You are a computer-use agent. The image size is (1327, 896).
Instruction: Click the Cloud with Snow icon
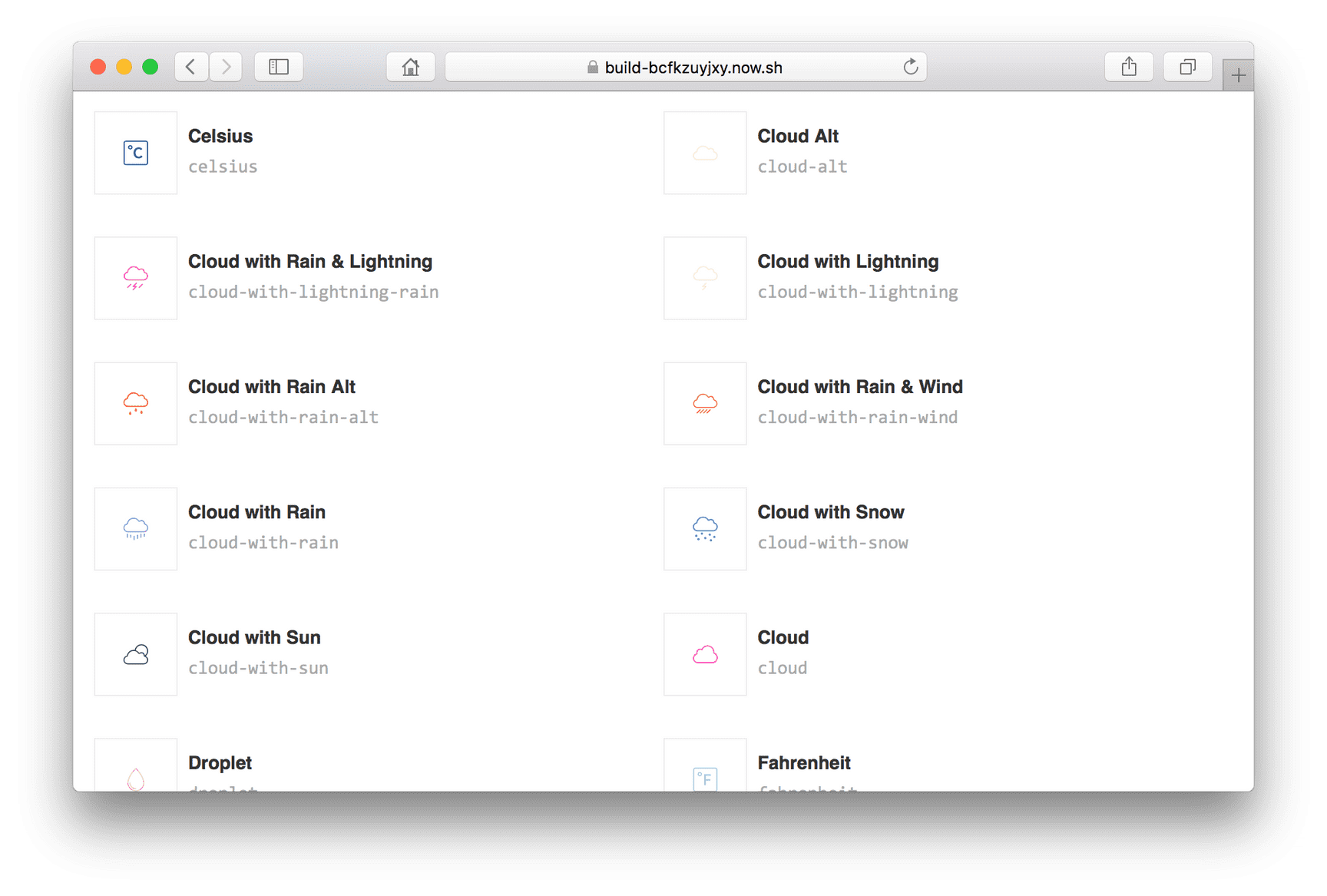click(x=704, y=528)
